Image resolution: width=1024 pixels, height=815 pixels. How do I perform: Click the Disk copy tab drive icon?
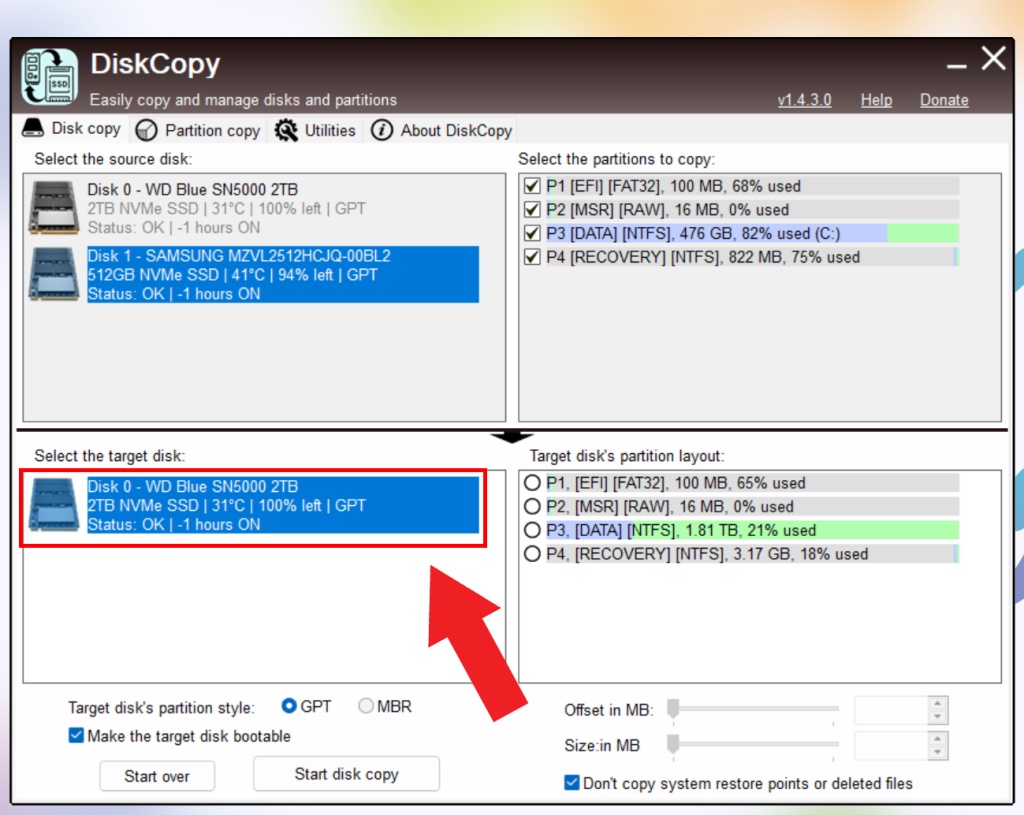click(x=33, y=127)
